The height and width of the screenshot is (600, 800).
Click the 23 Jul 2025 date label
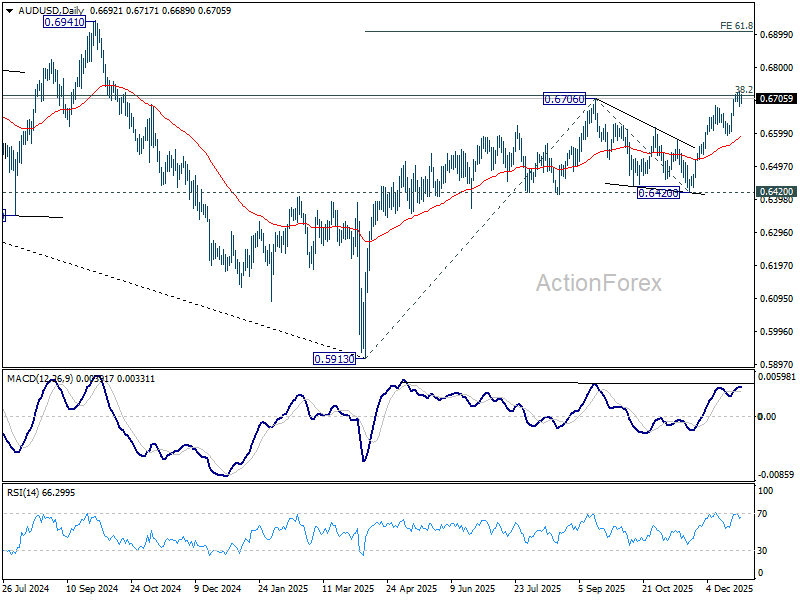[538, 589]
